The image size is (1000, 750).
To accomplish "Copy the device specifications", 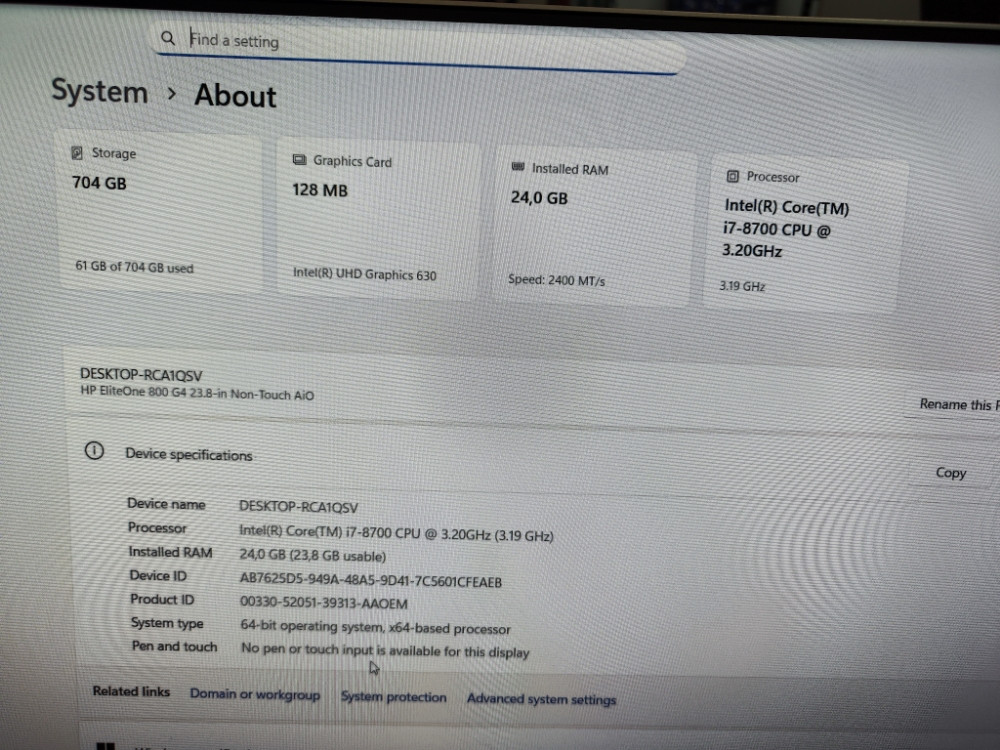I will (x=950, y=473).
